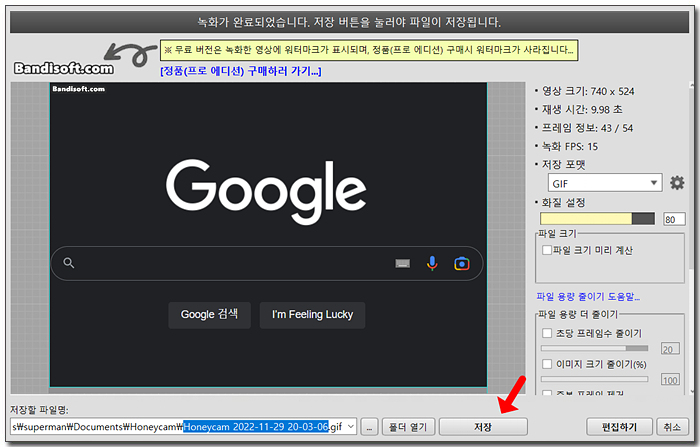This screenshot has width=700, height=447.
Task: Click the 재생 시간: 9.98 초 text
Action: [582, 110]
